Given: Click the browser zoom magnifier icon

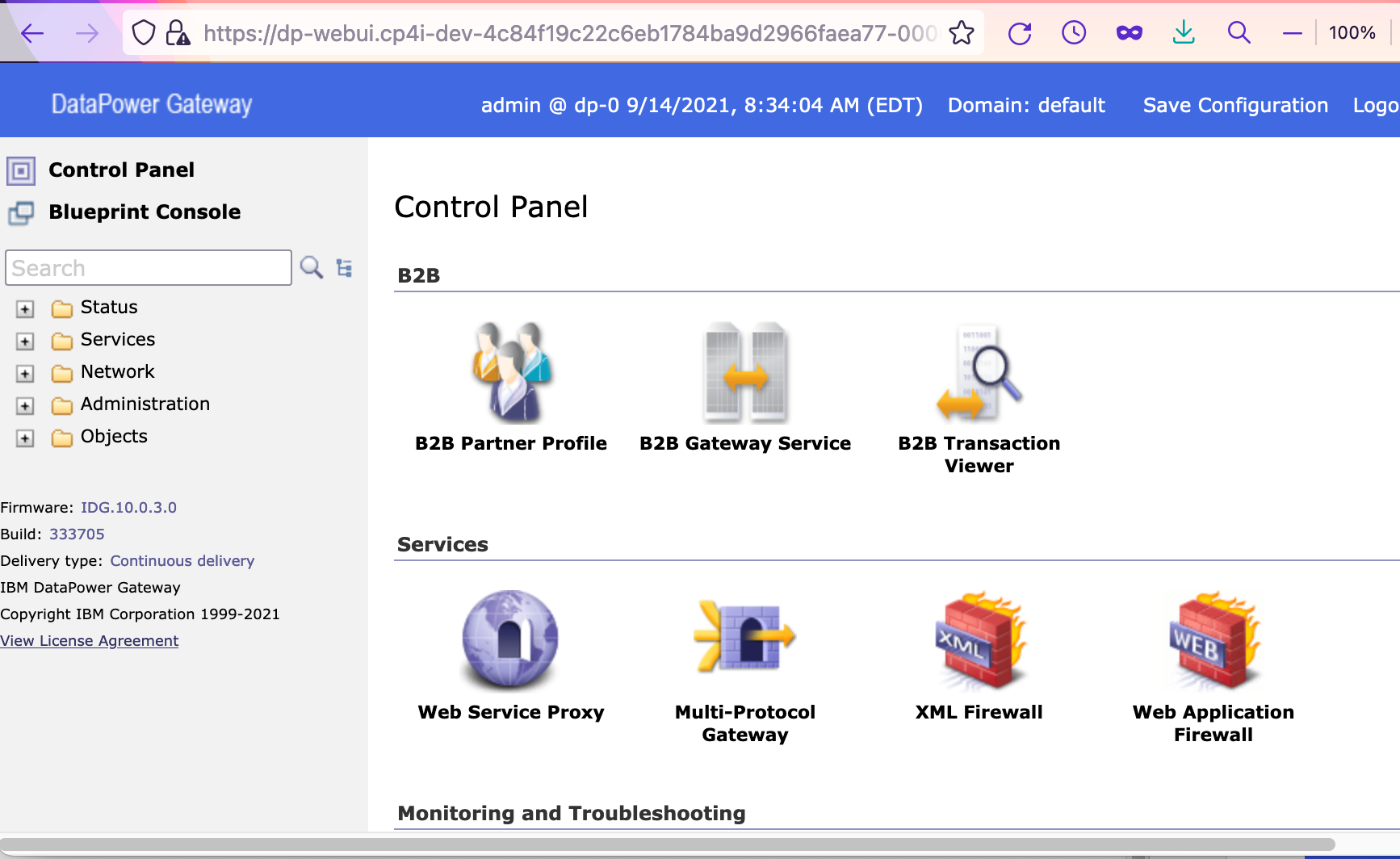Looking at the screenshot, I should (x=1239, y=33).
